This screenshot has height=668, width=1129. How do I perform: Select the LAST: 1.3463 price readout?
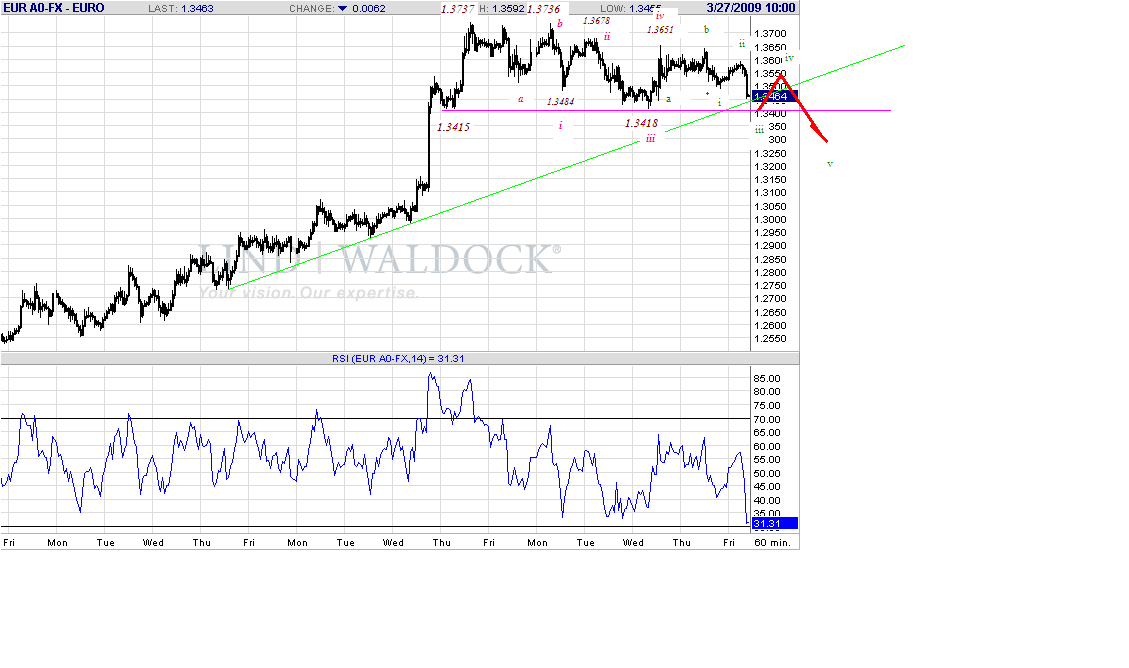pos(181,9)
